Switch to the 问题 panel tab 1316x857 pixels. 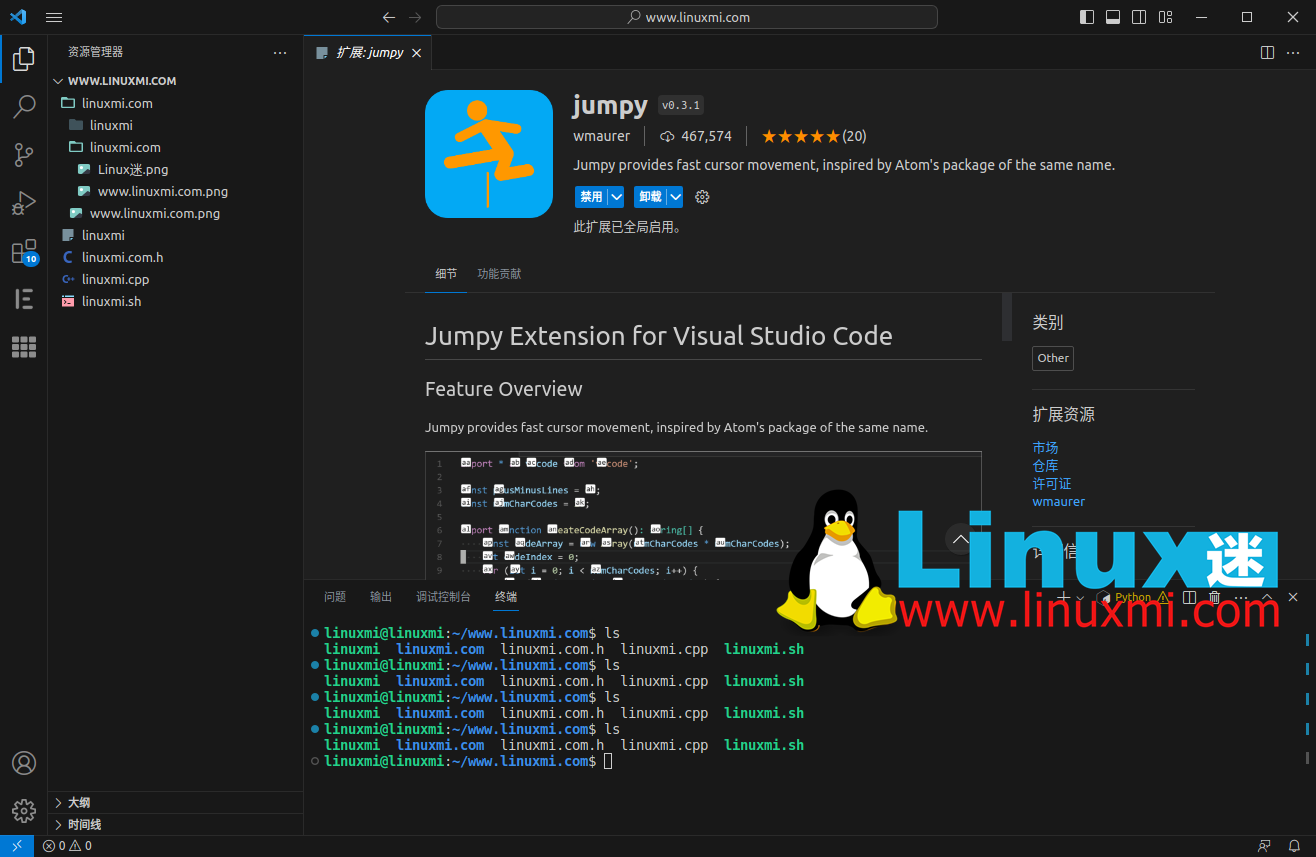click(x=335, y=597)
